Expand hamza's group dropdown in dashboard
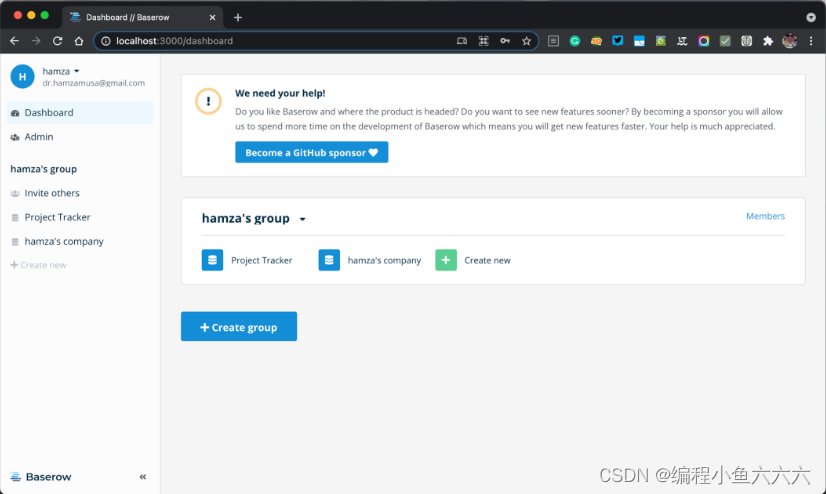The width and height of the screenshot is (826, 494). [302, 219]
